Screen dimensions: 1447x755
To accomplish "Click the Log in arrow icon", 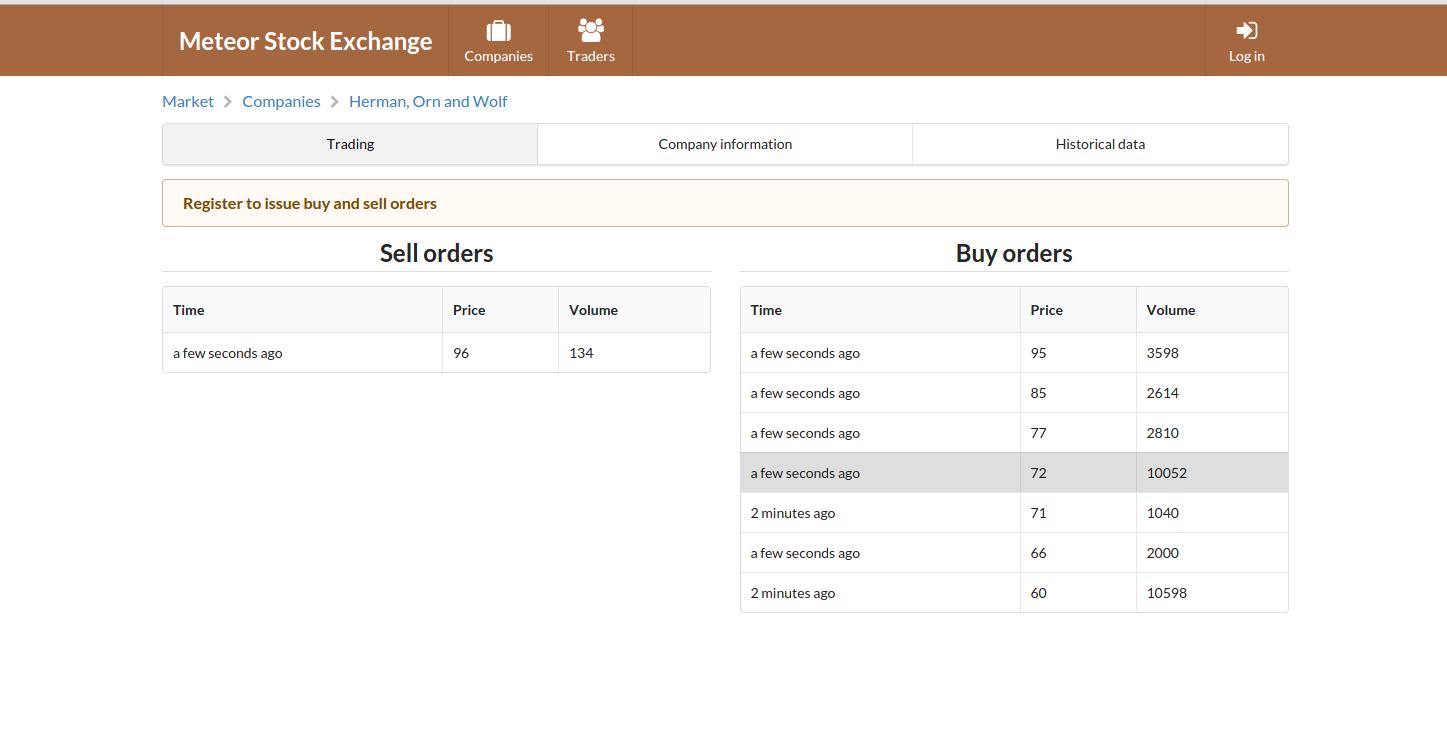I will tap(1246, 31).
